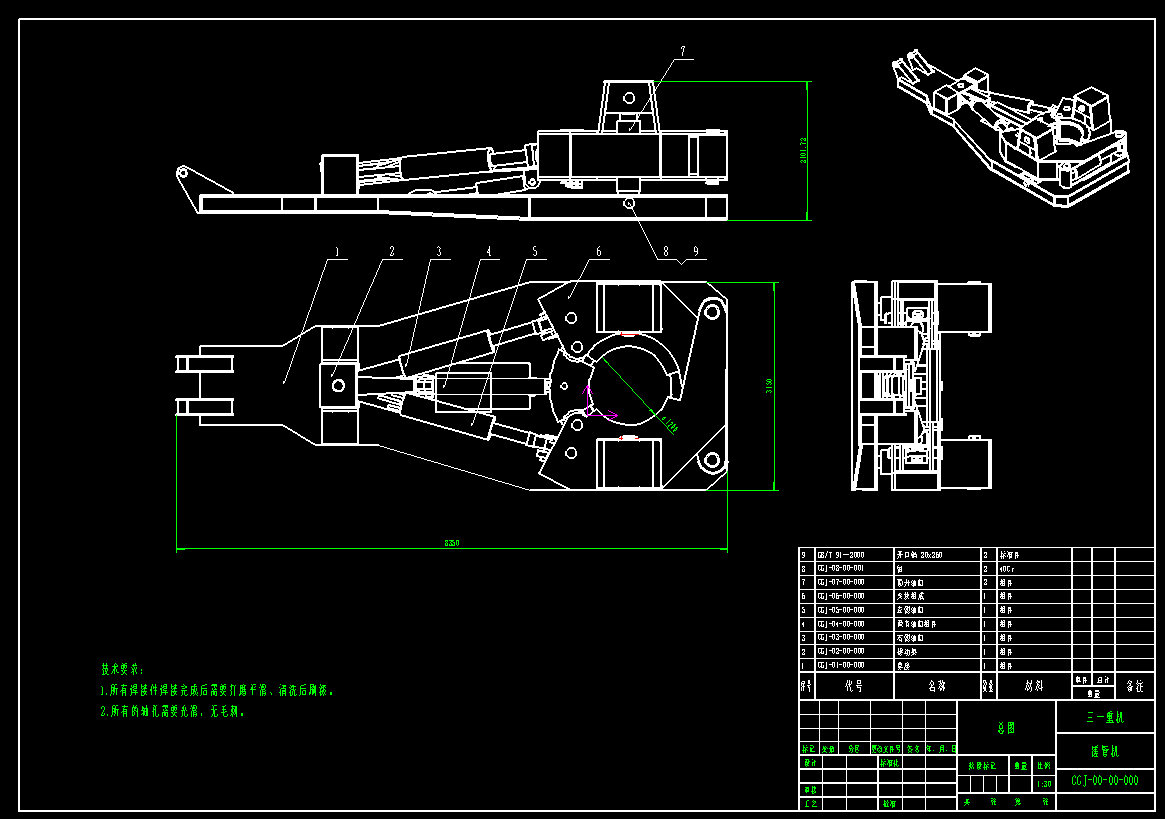Select the 3D isometric view of machine
1165x819 pixels.
[1011, 126]
